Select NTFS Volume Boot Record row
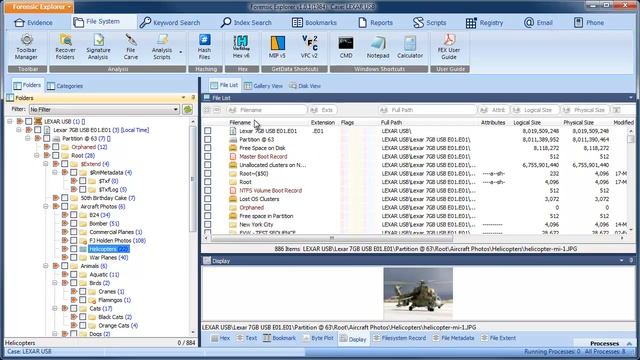The image size is (640, 360). coord(271,191)
